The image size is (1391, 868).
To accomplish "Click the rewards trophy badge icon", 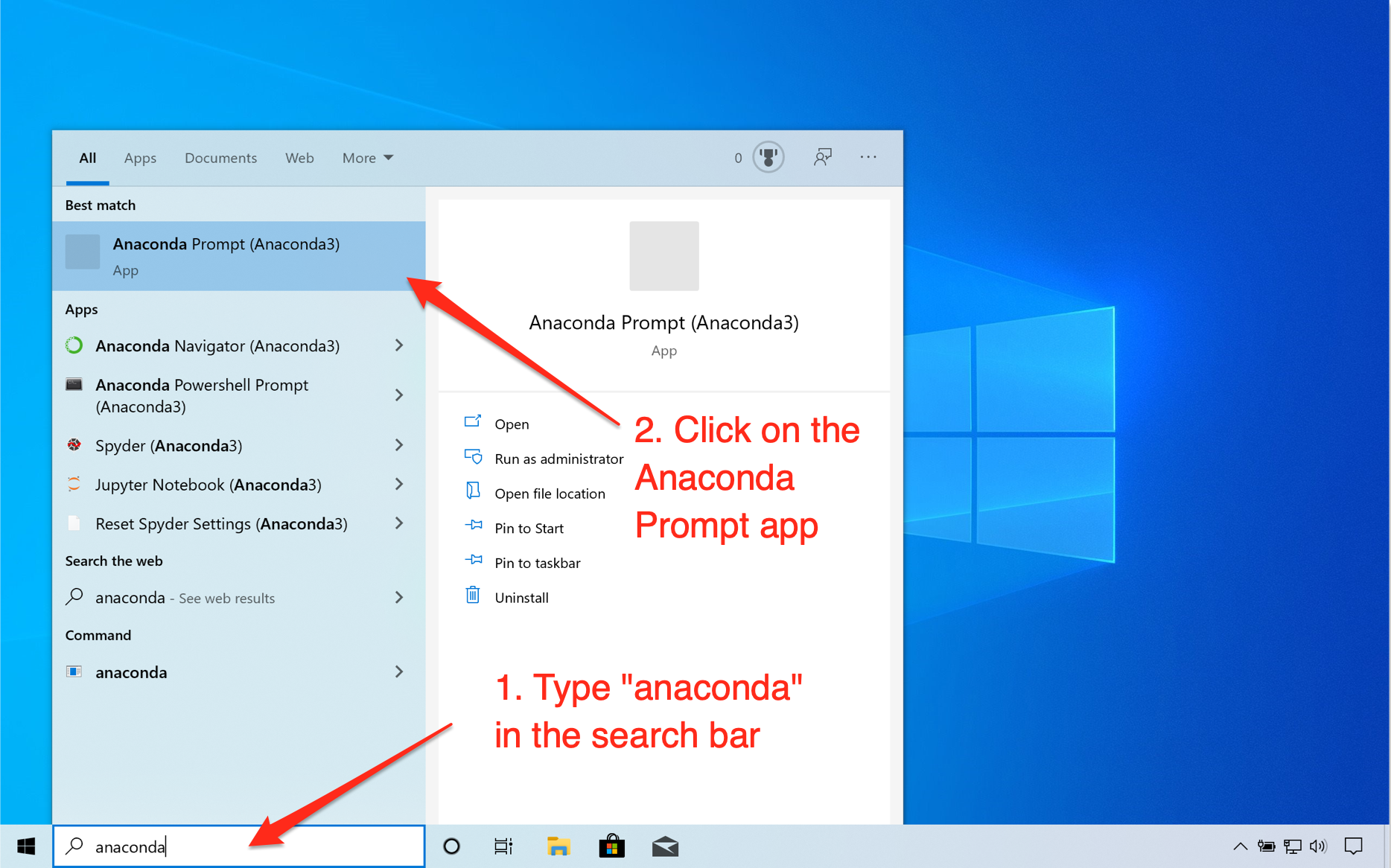I will [x=768, y=157].
